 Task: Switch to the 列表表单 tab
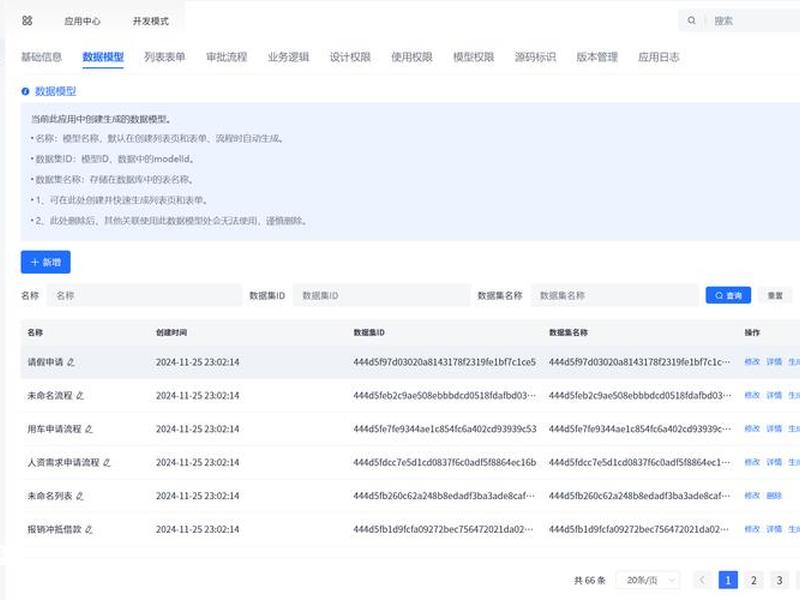(164, 57)
